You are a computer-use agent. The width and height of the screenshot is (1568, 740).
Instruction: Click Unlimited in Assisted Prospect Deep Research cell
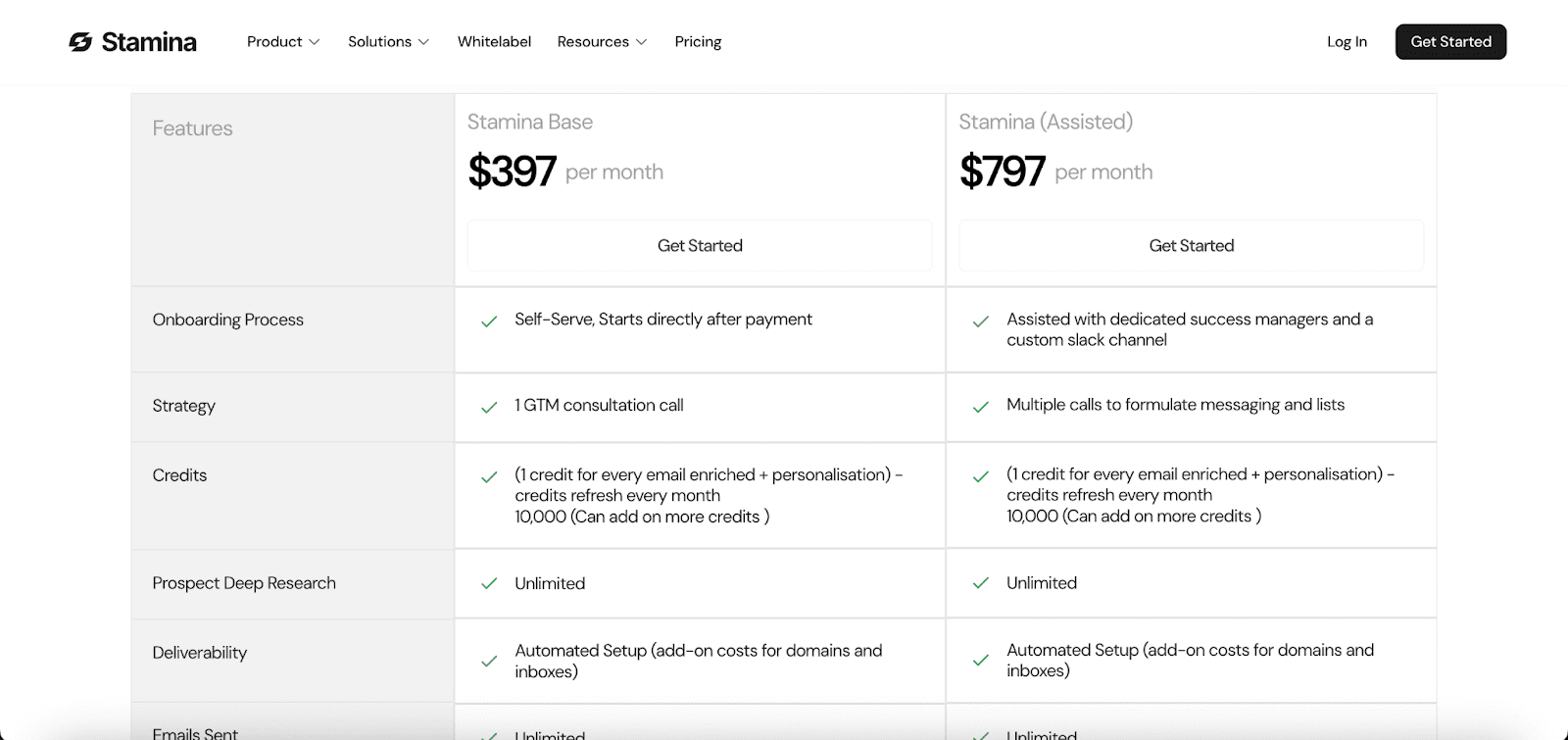pyautogui.click(x=1042, y=583)
